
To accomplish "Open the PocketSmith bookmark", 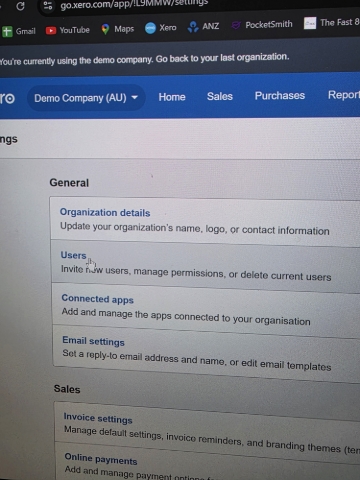I will (x=262, y=25).
